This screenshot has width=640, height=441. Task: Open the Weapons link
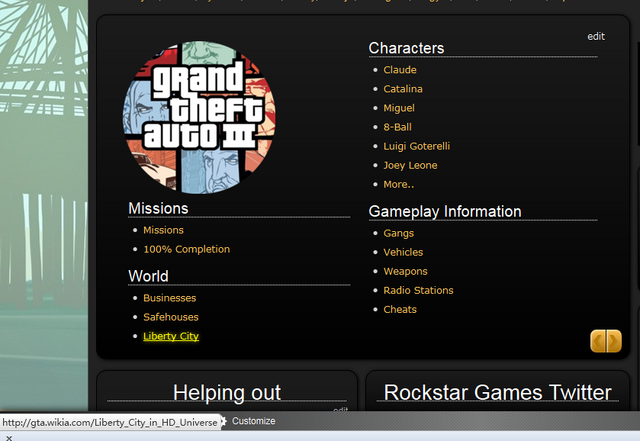point(405,272)
